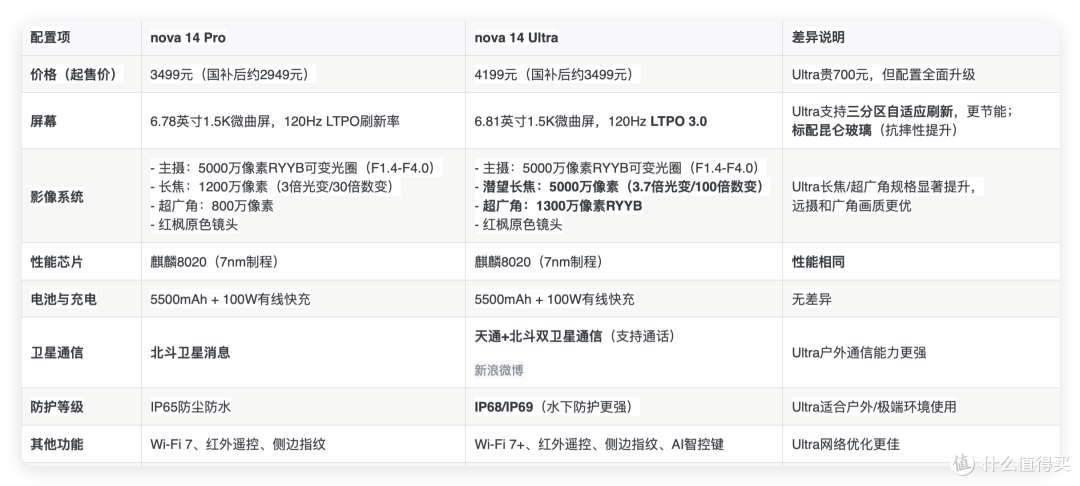Viewport: 1080px width, 486px height.
Task: Select the '6.81英寸1.5K微曲屏' Ultra screen cell
Action: [590, 121]
